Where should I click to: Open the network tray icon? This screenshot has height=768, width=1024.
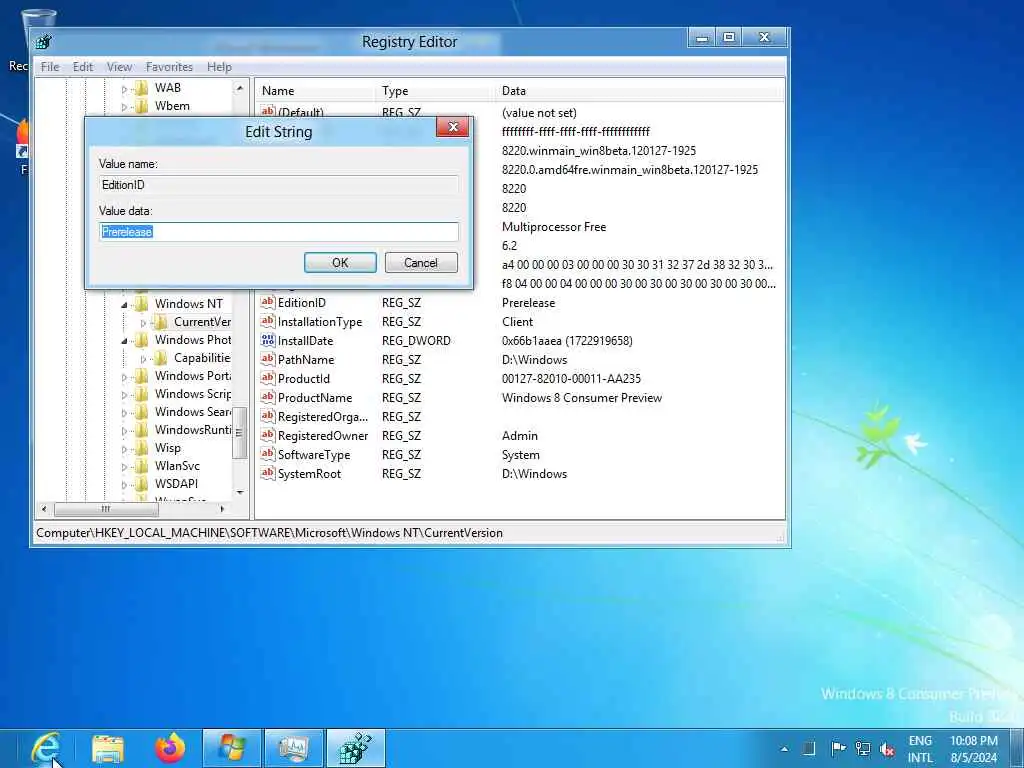[863, 748]
